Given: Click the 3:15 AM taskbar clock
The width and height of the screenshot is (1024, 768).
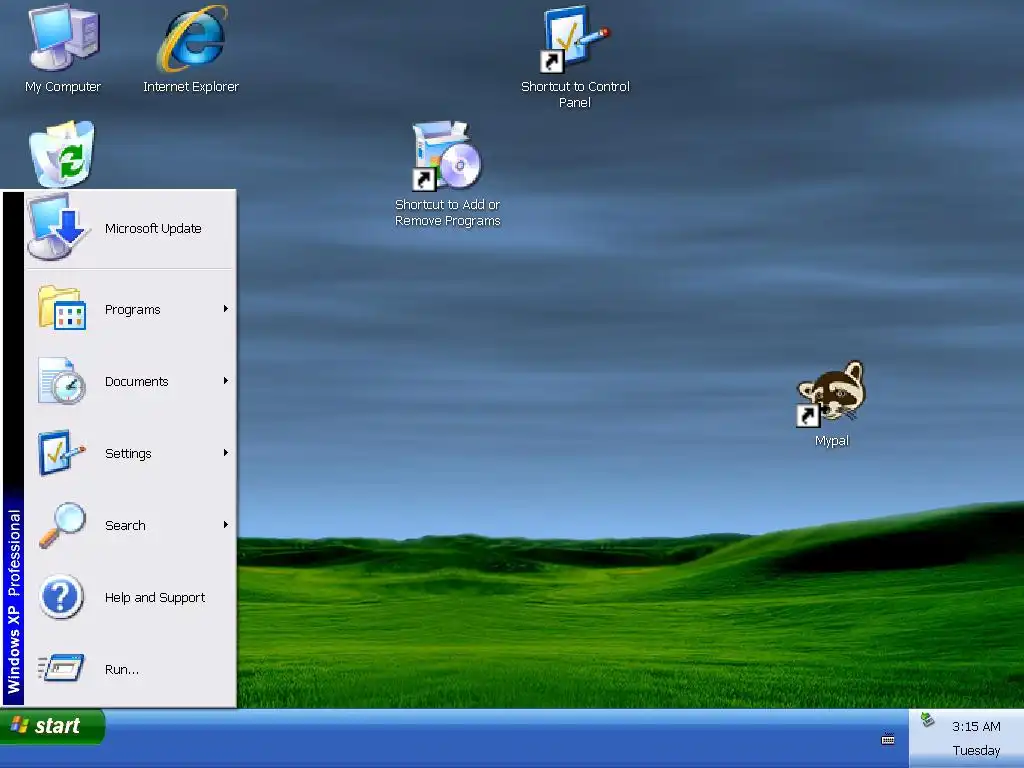Looking at the screenshot, I should click(976, 726).
